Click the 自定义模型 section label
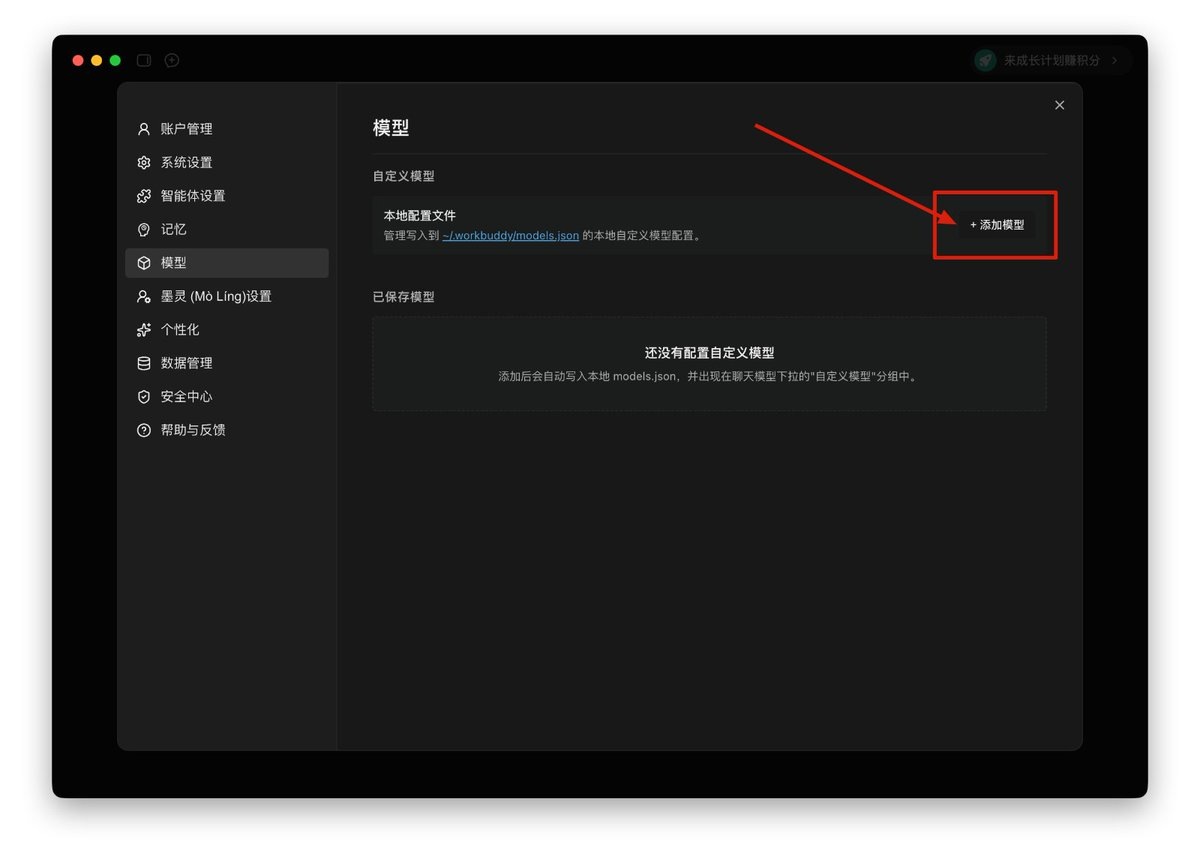The image size is (1200, 868). pos(404,176)
